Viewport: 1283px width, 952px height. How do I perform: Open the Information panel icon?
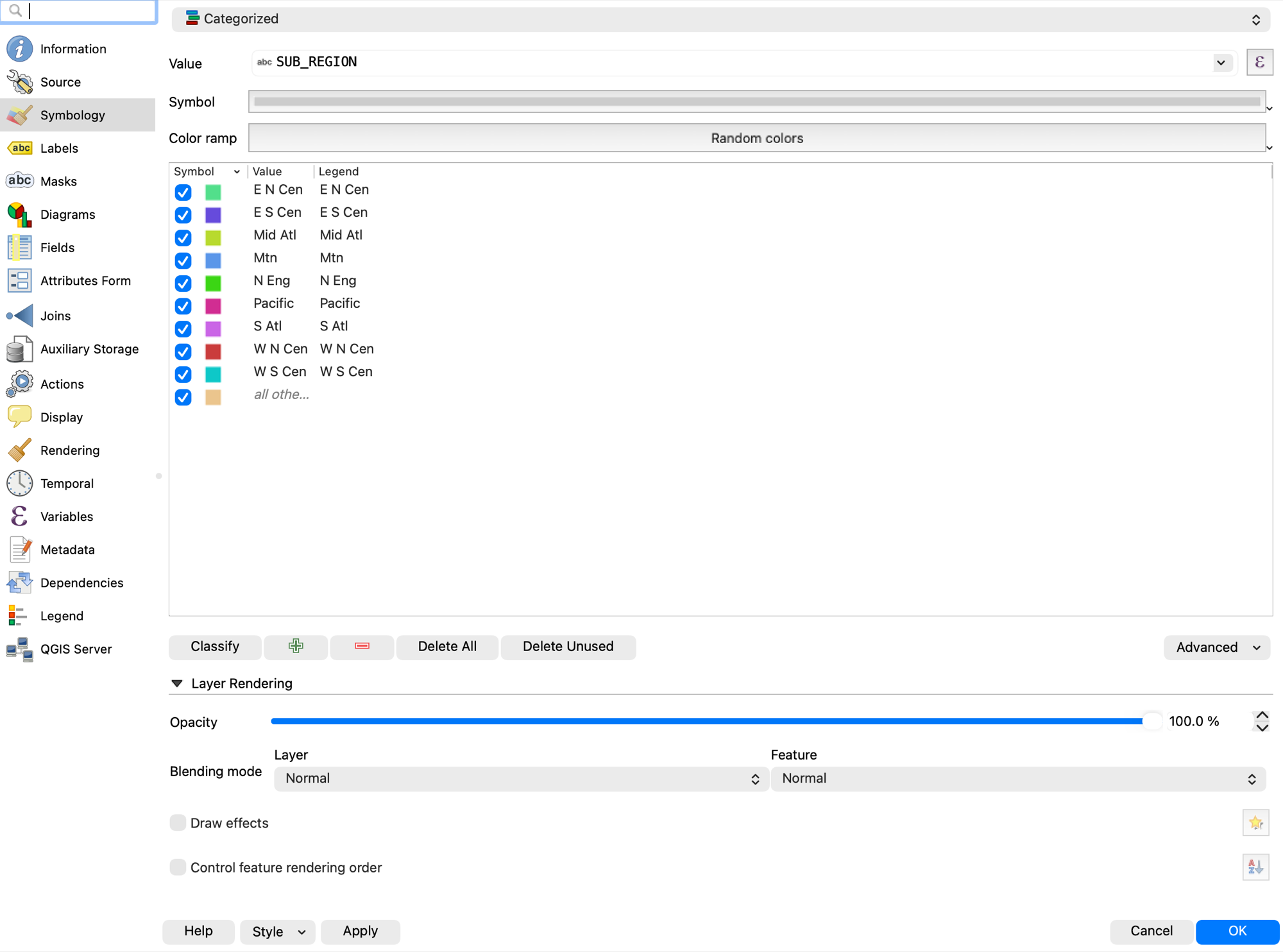coord(19,49)
